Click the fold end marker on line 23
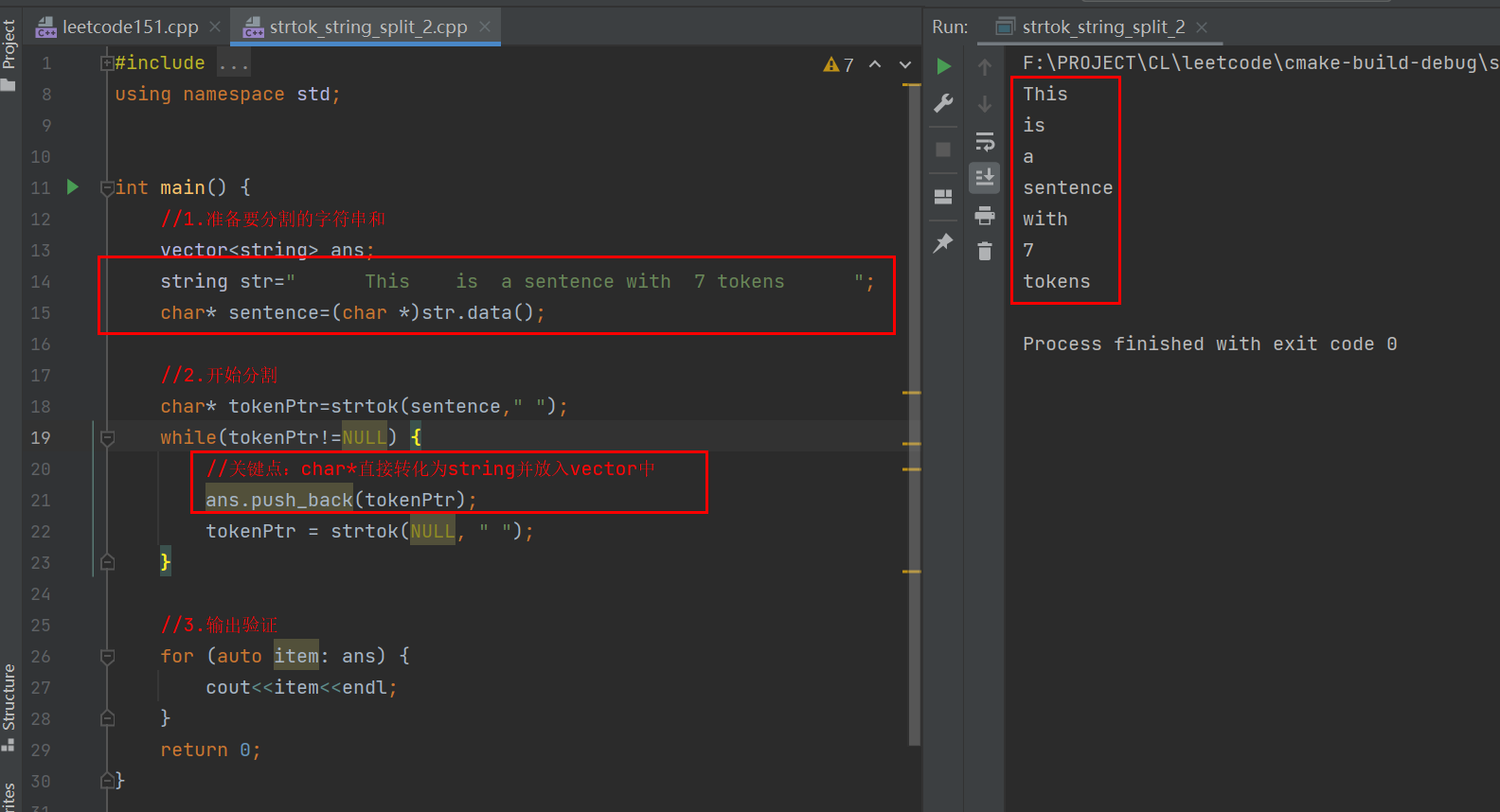Image resolution: width=1500 pixels, height=812 pixels. 107,562
